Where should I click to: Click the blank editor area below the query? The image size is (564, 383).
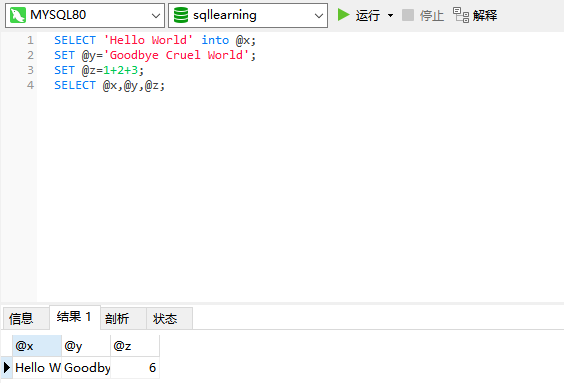tap(299, 198)
